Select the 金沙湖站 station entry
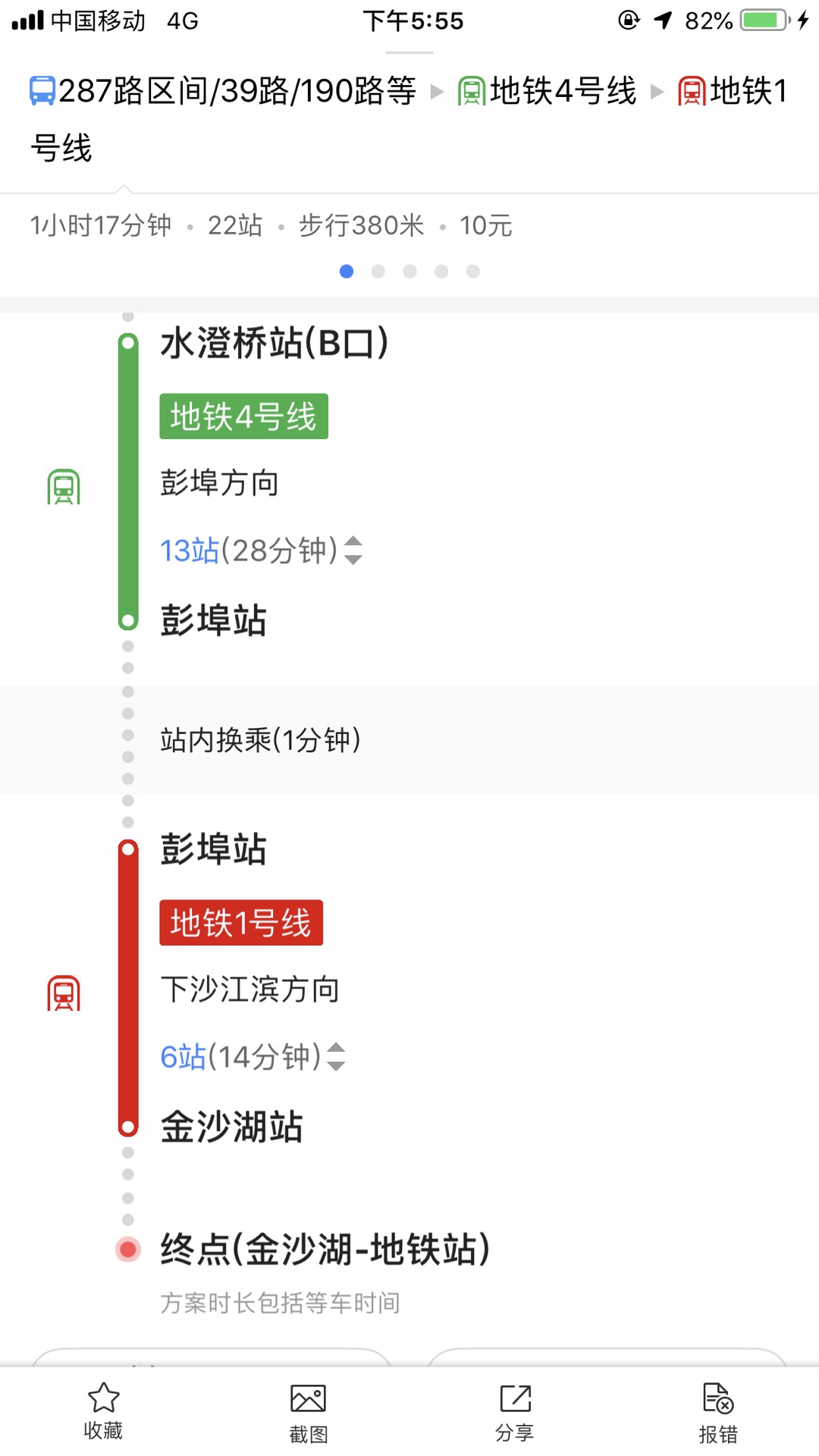 coord(232,1127)
